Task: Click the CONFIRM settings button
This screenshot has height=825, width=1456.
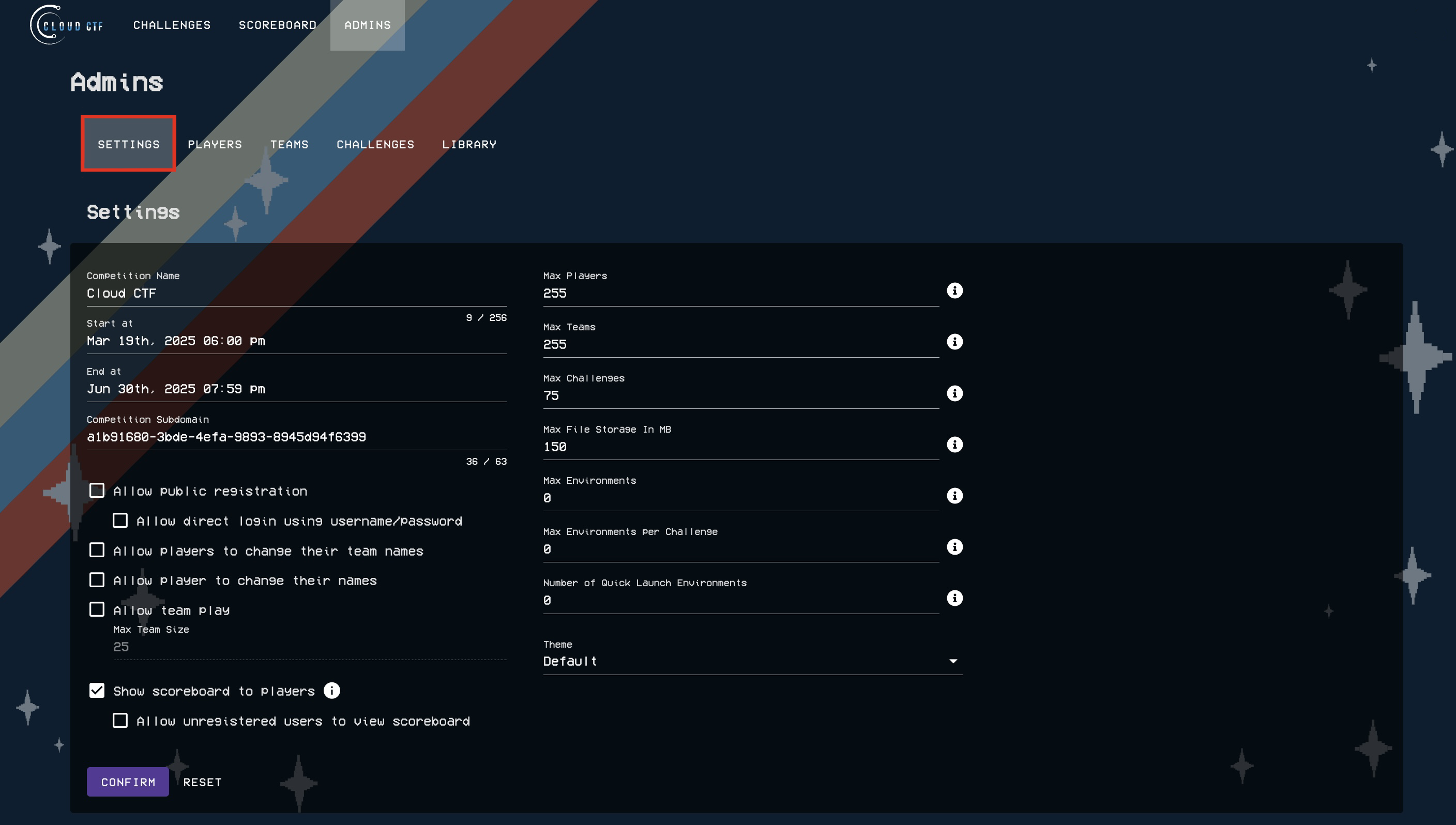Action: pos(128,782)
